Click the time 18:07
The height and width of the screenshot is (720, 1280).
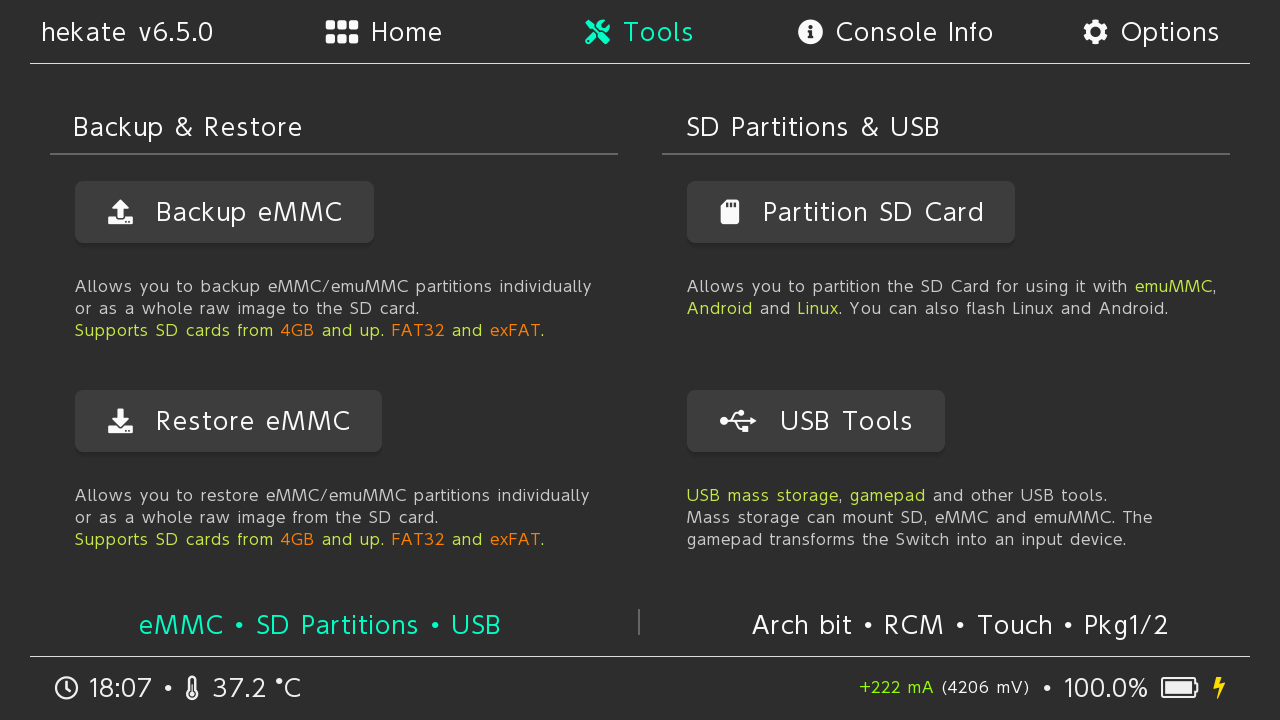120,688
